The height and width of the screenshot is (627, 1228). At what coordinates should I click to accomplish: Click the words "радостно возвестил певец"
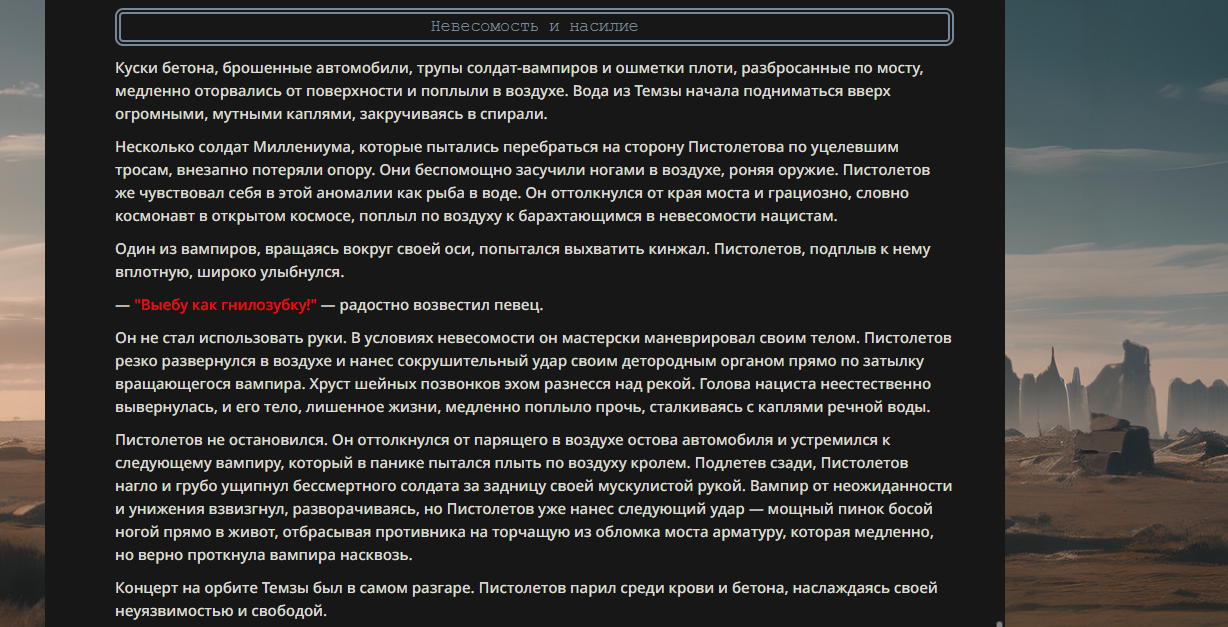pos(439,305)
